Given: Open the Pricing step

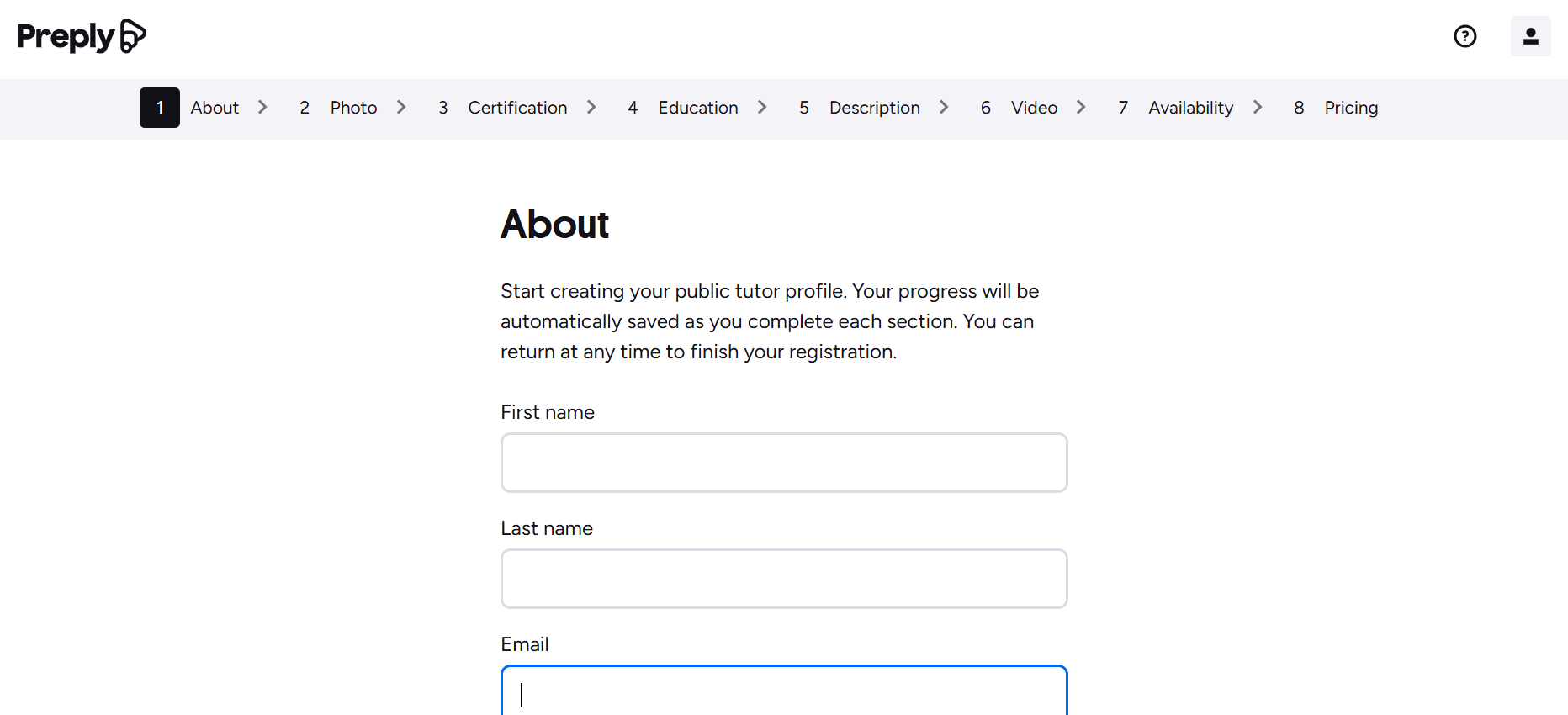Looking at the screenshot, I should coord(1351,108).
